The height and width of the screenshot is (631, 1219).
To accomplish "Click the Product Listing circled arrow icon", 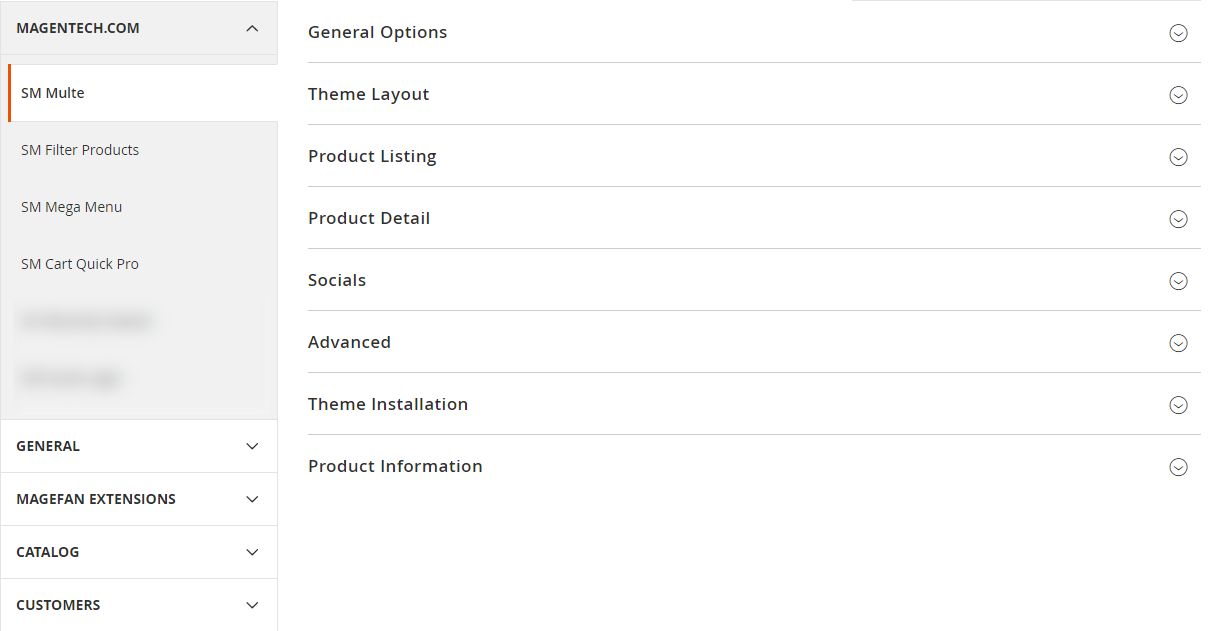I will pos(1178,157).
